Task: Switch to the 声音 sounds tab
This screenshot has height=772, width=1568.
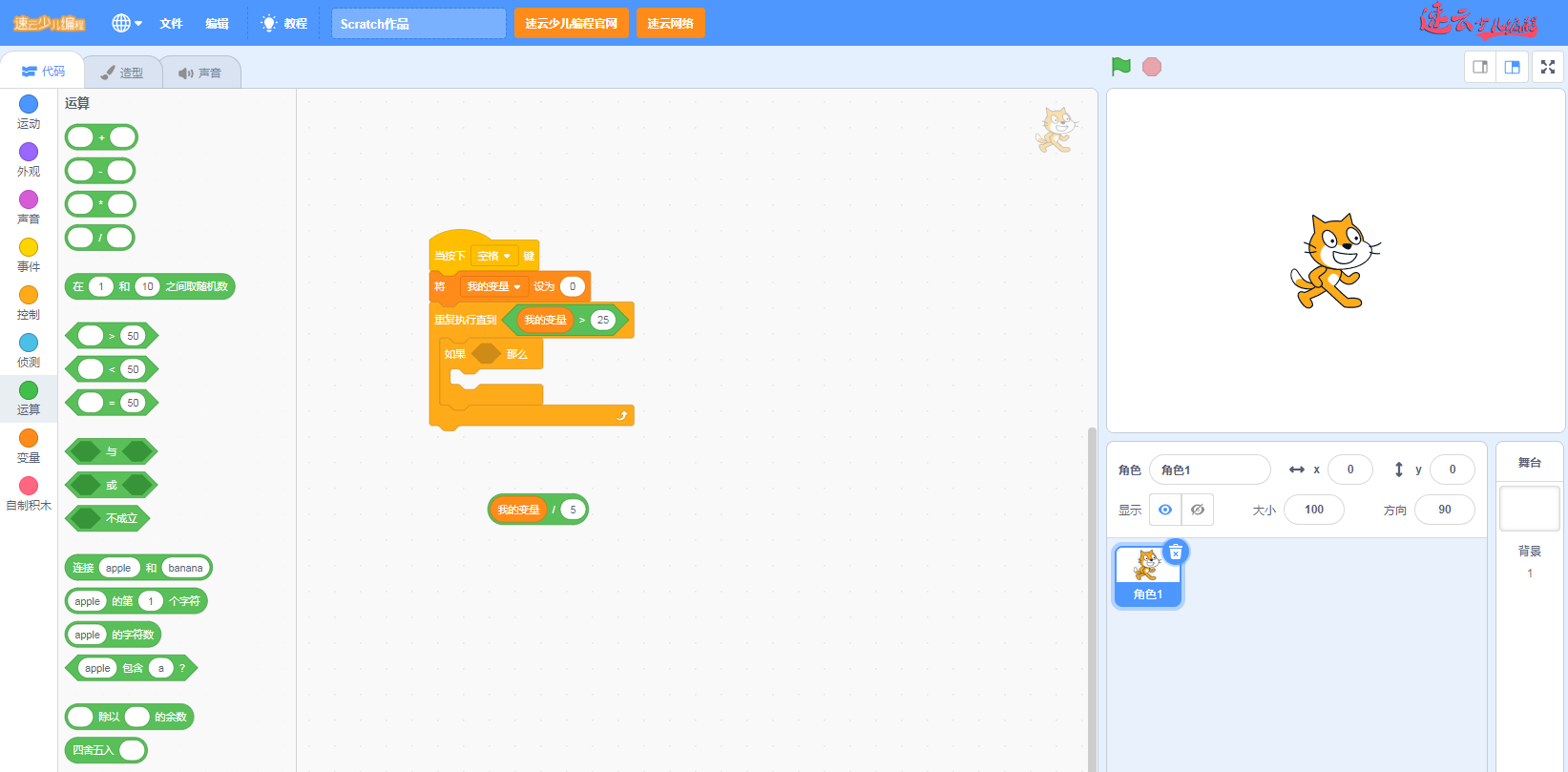Action: [x=200, y=73]
